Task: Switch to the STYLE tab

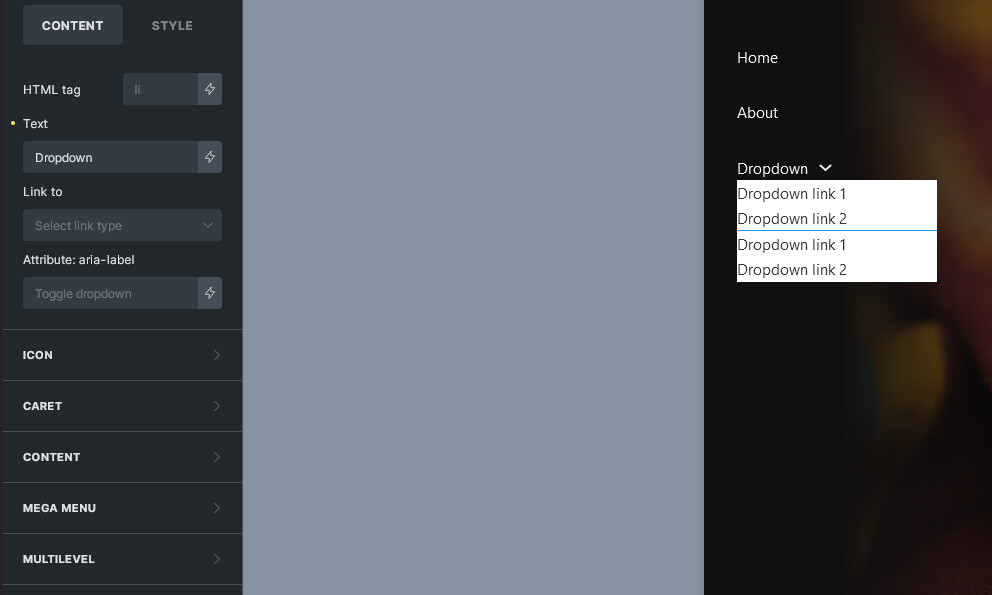Action: [171, 25]
